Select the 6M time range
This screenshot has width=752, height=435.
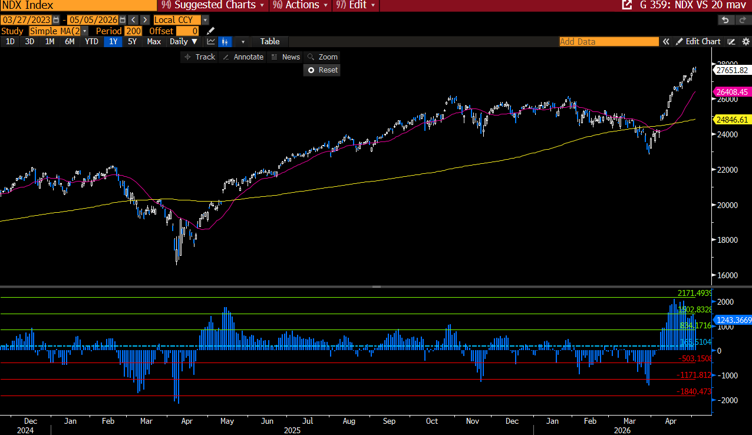[x=70, y=42]
